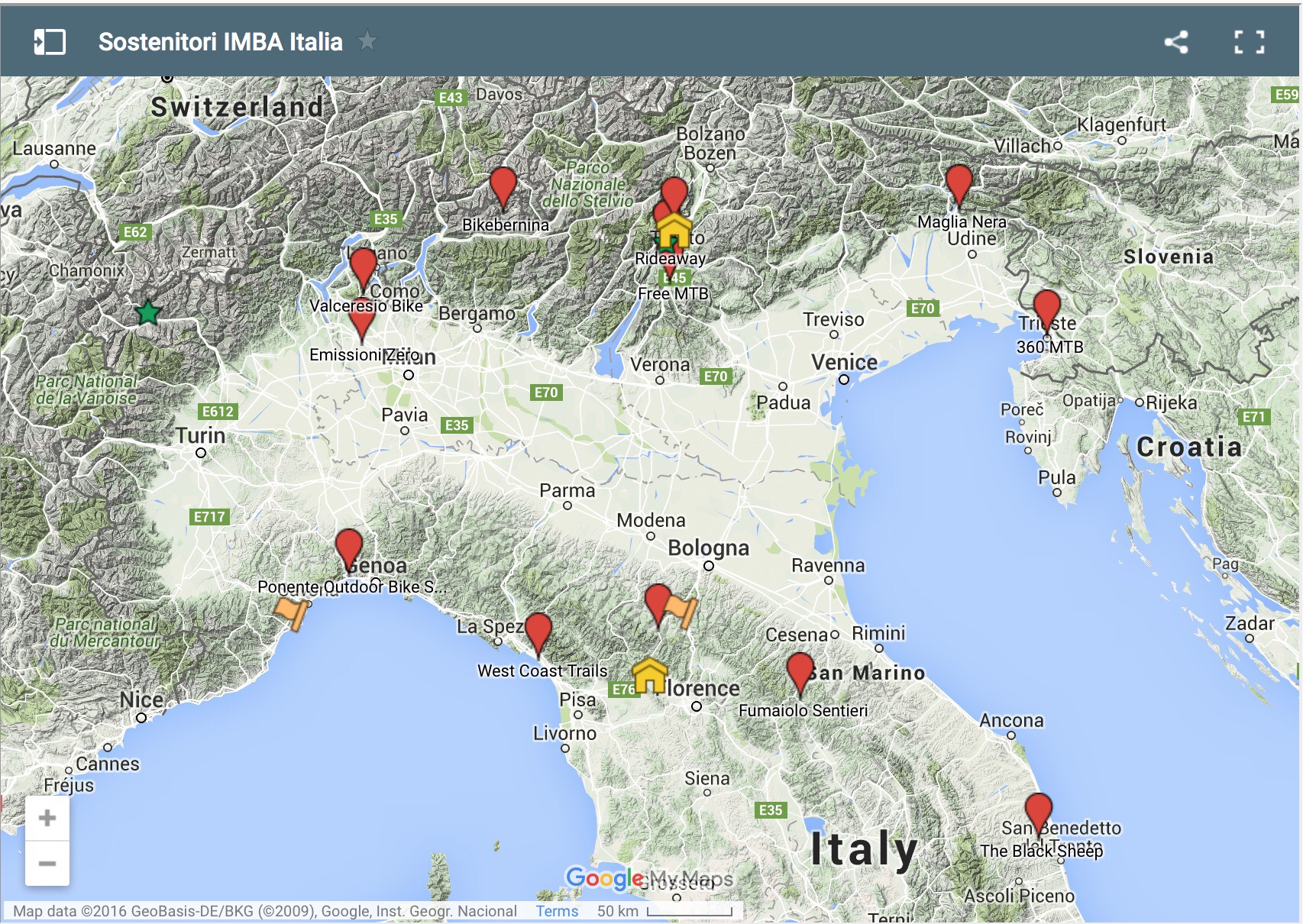Click the Ancona city label
The width and height of the screenshot is (1303, 924).
tap(1011, 720)
